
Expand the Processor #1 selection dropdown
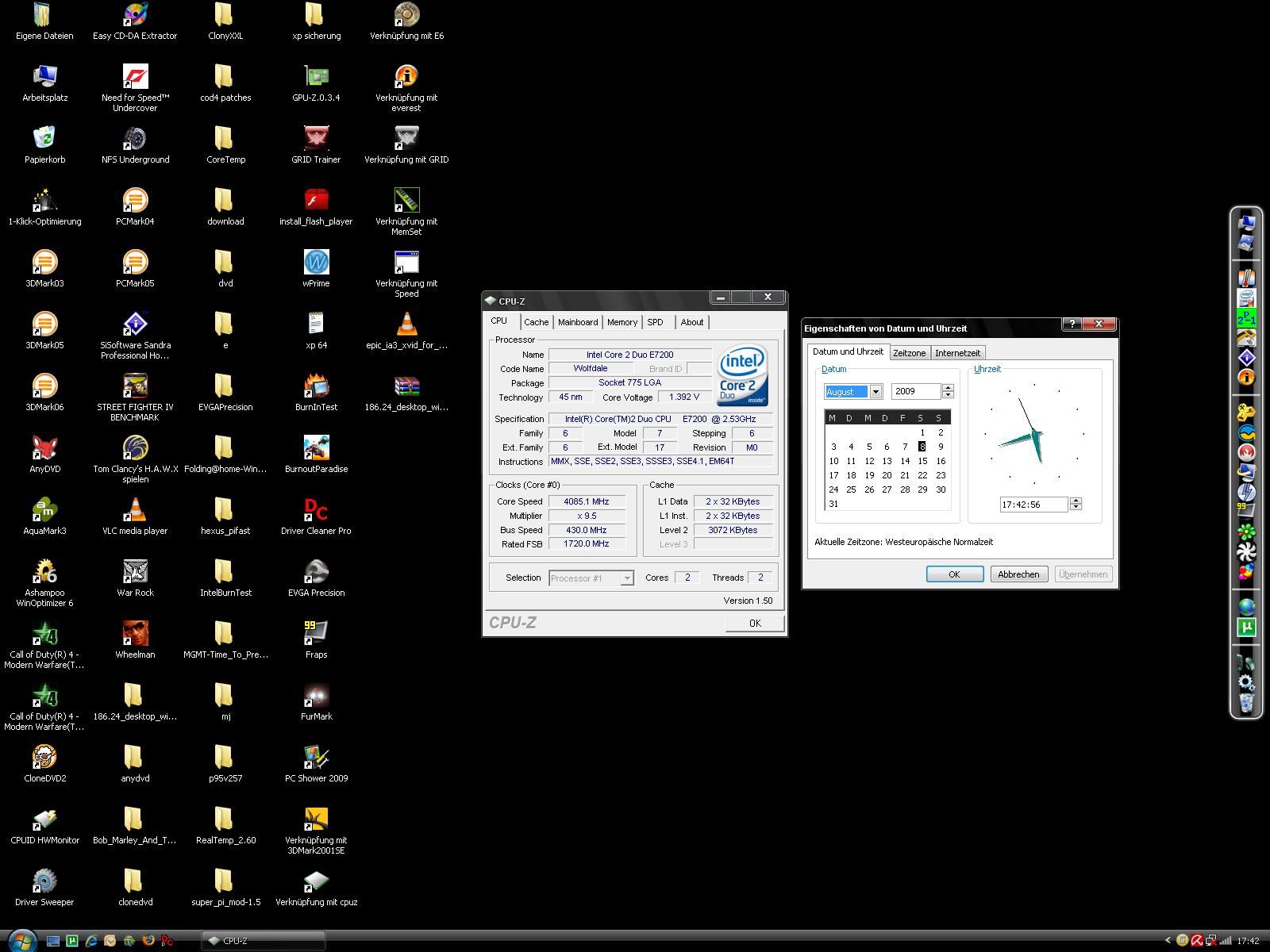pos(627,578)
